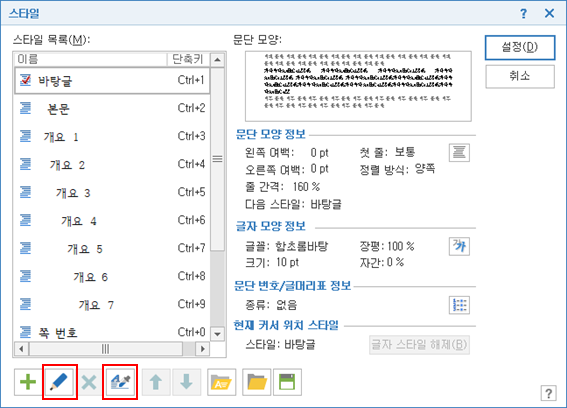Image resolution: width=567 pixels, height=408 pixels.
Task: Click the eyedropper apply-current-format-to-style icon
Action: [120, 382]
